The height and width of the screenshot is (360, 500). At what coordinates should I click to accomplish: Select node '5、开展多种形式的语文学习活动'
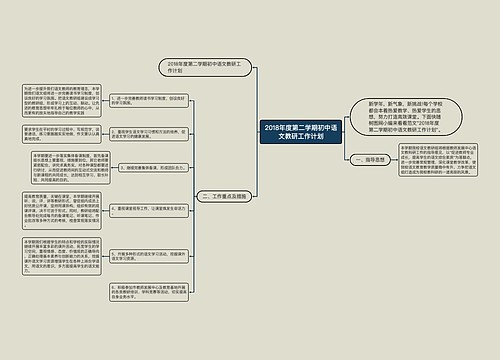(x=149, y=256)
